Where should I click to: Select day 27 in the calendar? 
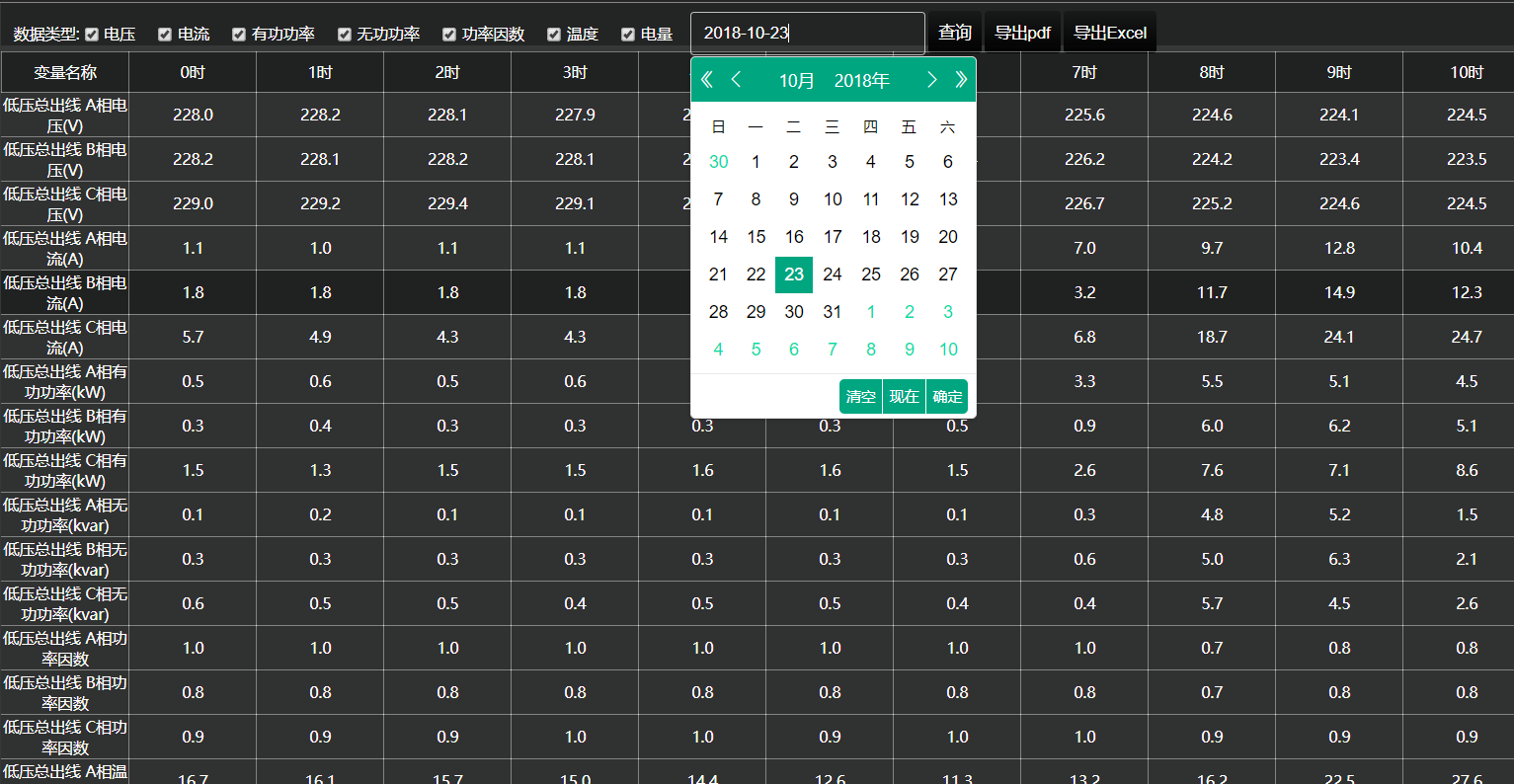coord(948,274)
